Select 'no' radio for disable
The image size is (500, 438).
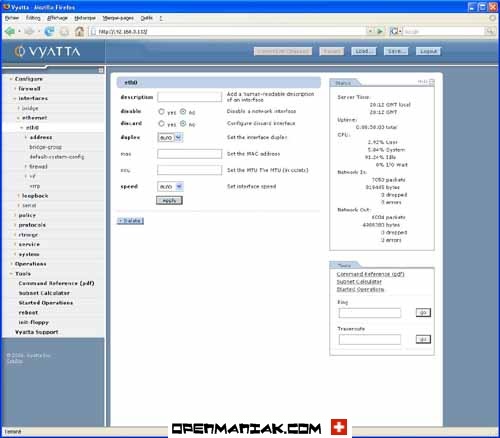click(x=183, y=111)
